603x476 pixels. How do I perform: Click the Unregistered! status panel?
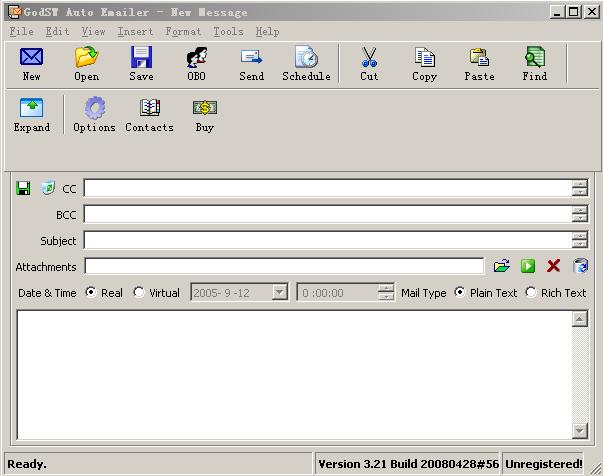[x=543, y=464]
